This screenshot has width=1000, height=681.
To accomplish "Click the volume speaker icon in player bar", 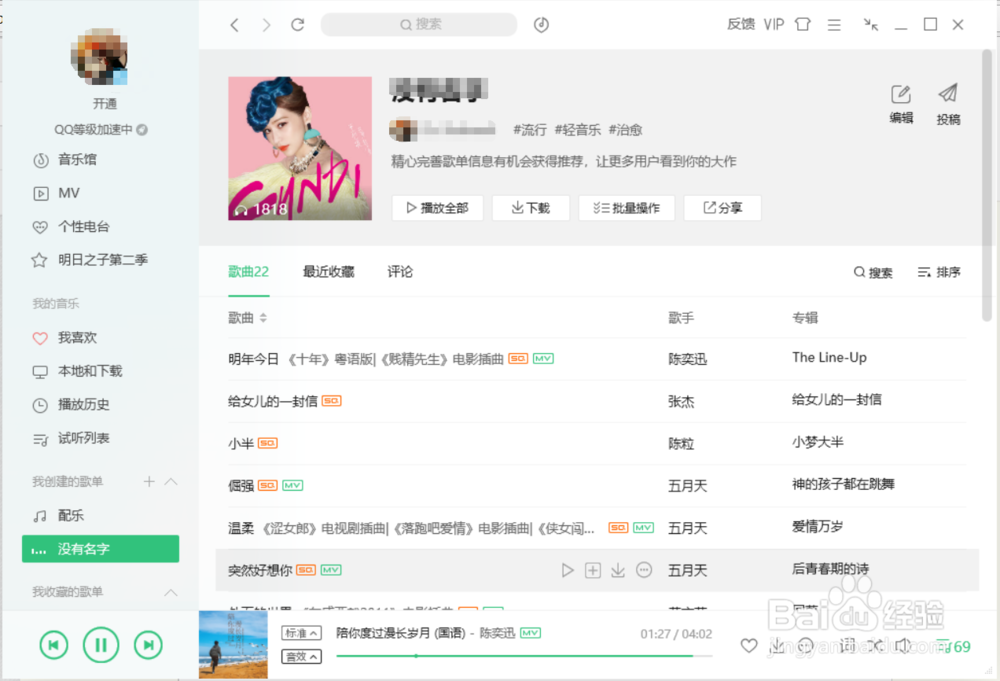I will (x=902, y=646).
